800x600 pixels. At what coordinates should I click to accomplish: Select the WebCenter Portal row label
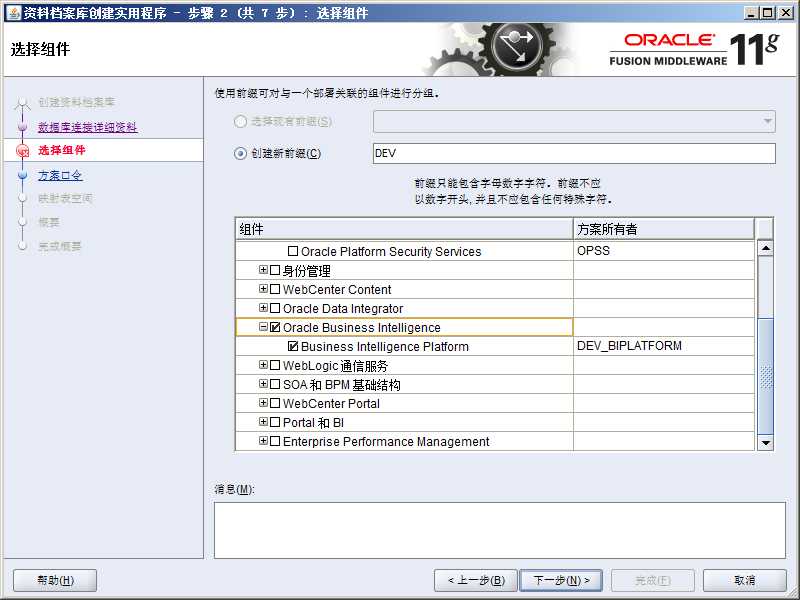point(331,404)
